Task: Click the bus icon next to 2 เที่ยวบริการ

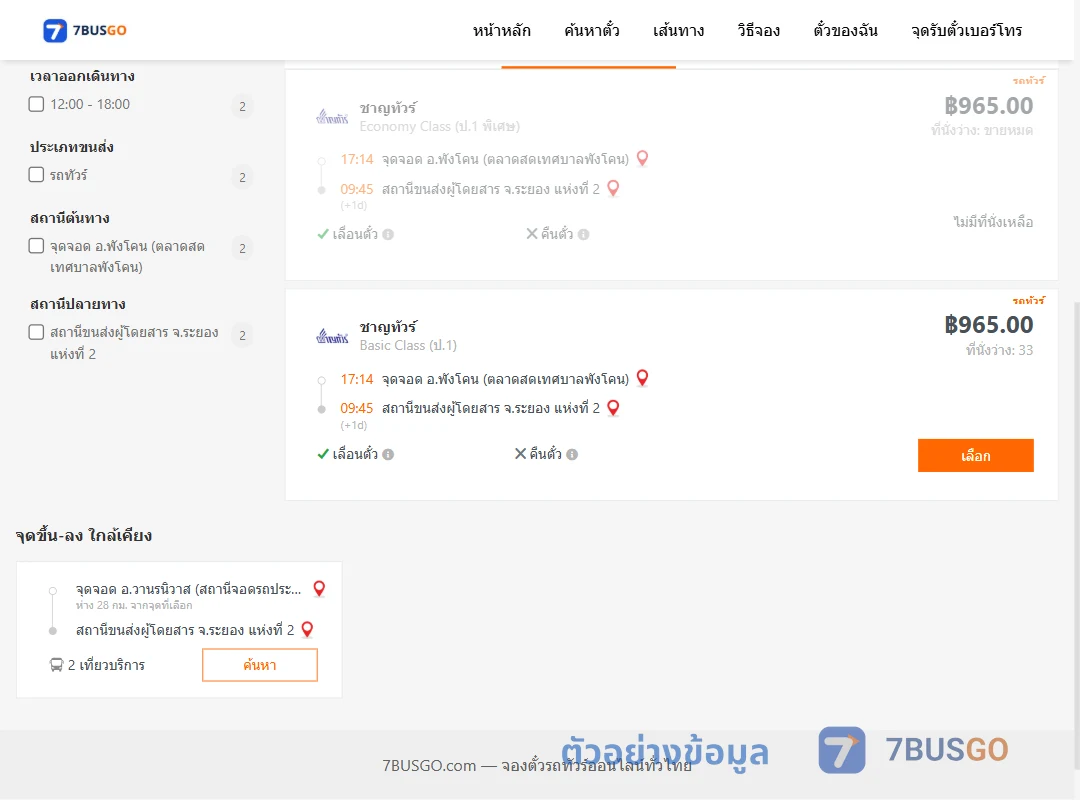Action: 56,665
